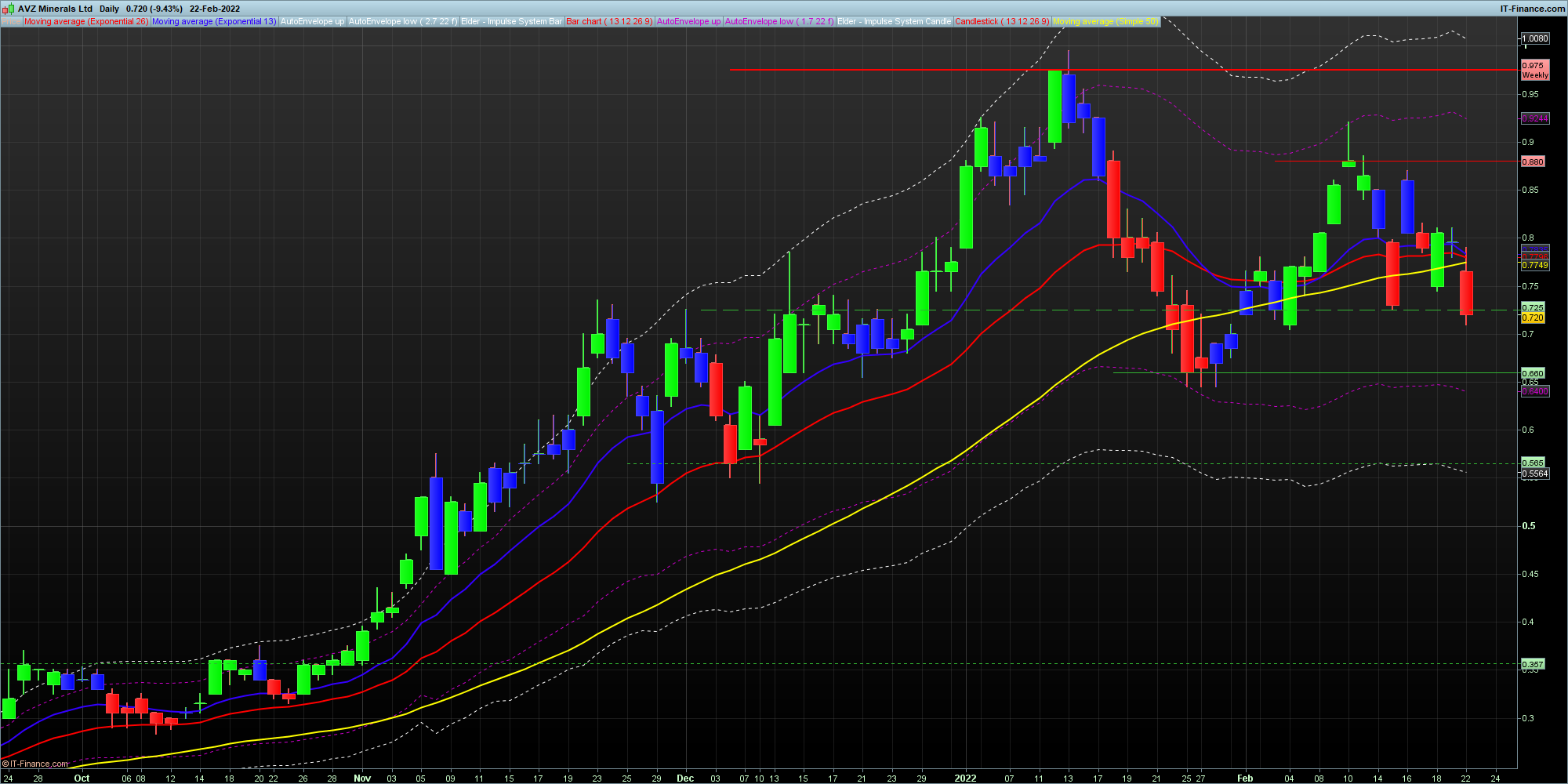This screenshot has width=1568, height=784.
Task: Click the green 0.357 support price tag
Action: [x=1533, y=664]
